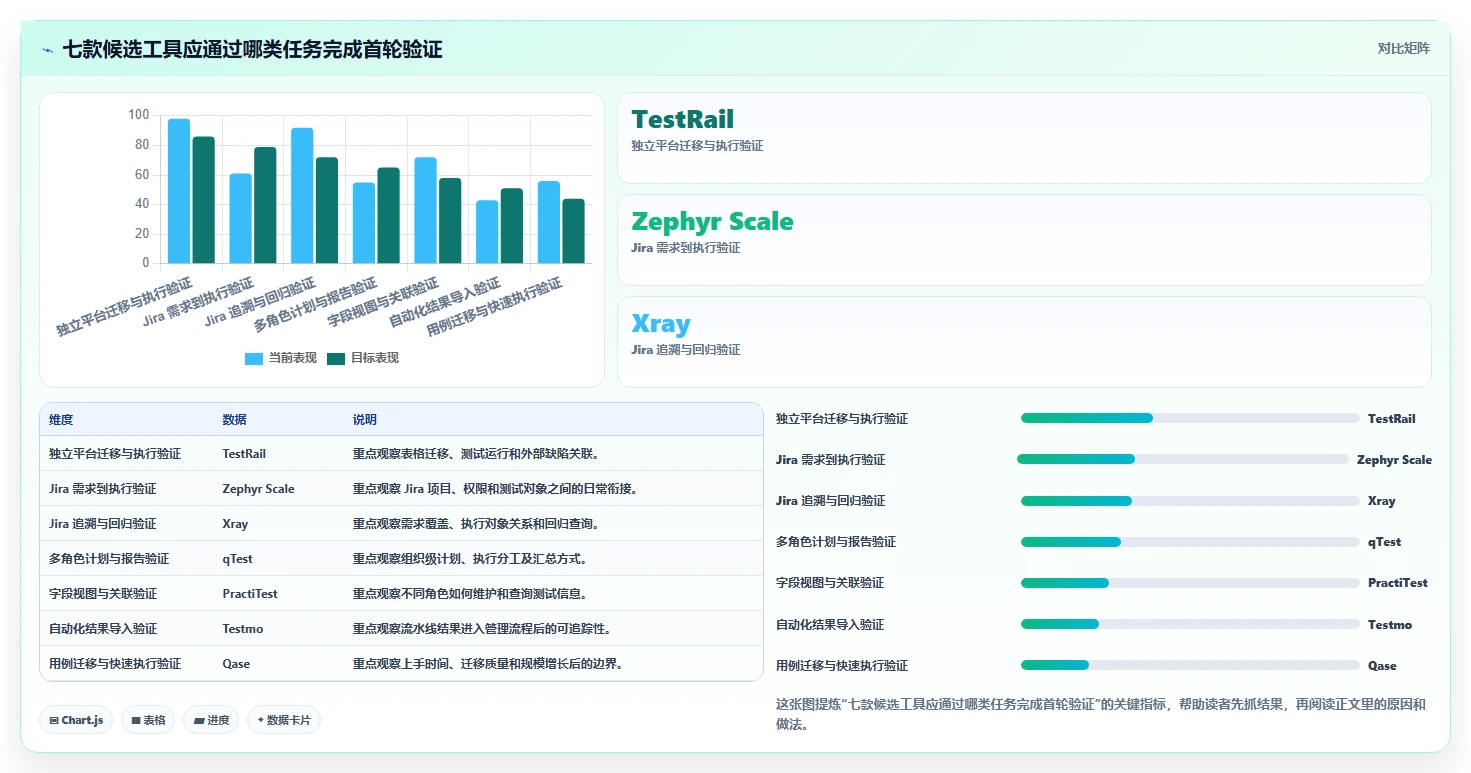The image size is (1471, 773).
Task: Click the dark-green bar for 字段视图与关联验证
Action: click(x=450, y=221)
